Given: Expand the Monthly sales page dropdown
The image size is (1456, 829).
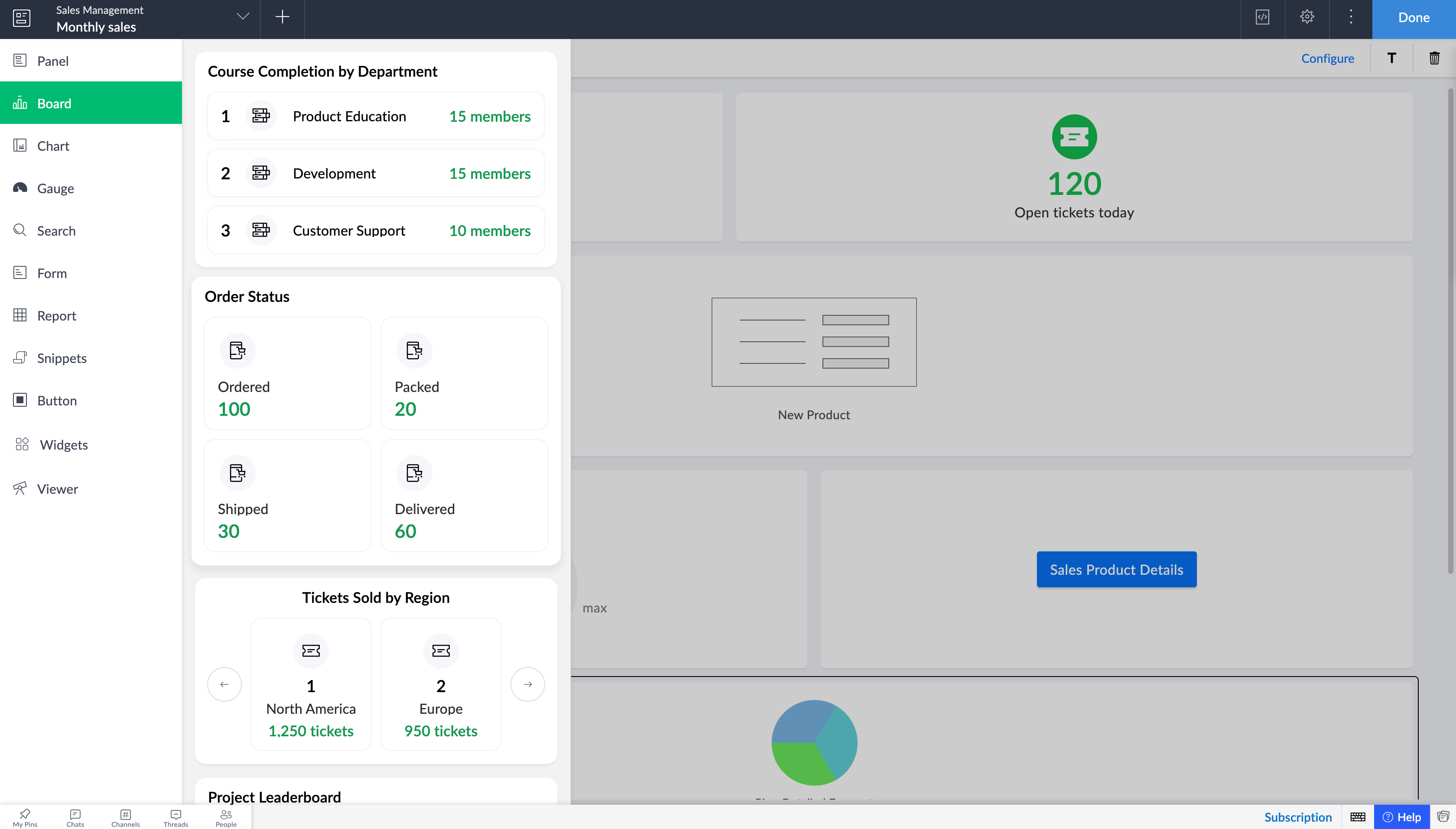Looking at the screenshot, I should (x=243, y=17).
